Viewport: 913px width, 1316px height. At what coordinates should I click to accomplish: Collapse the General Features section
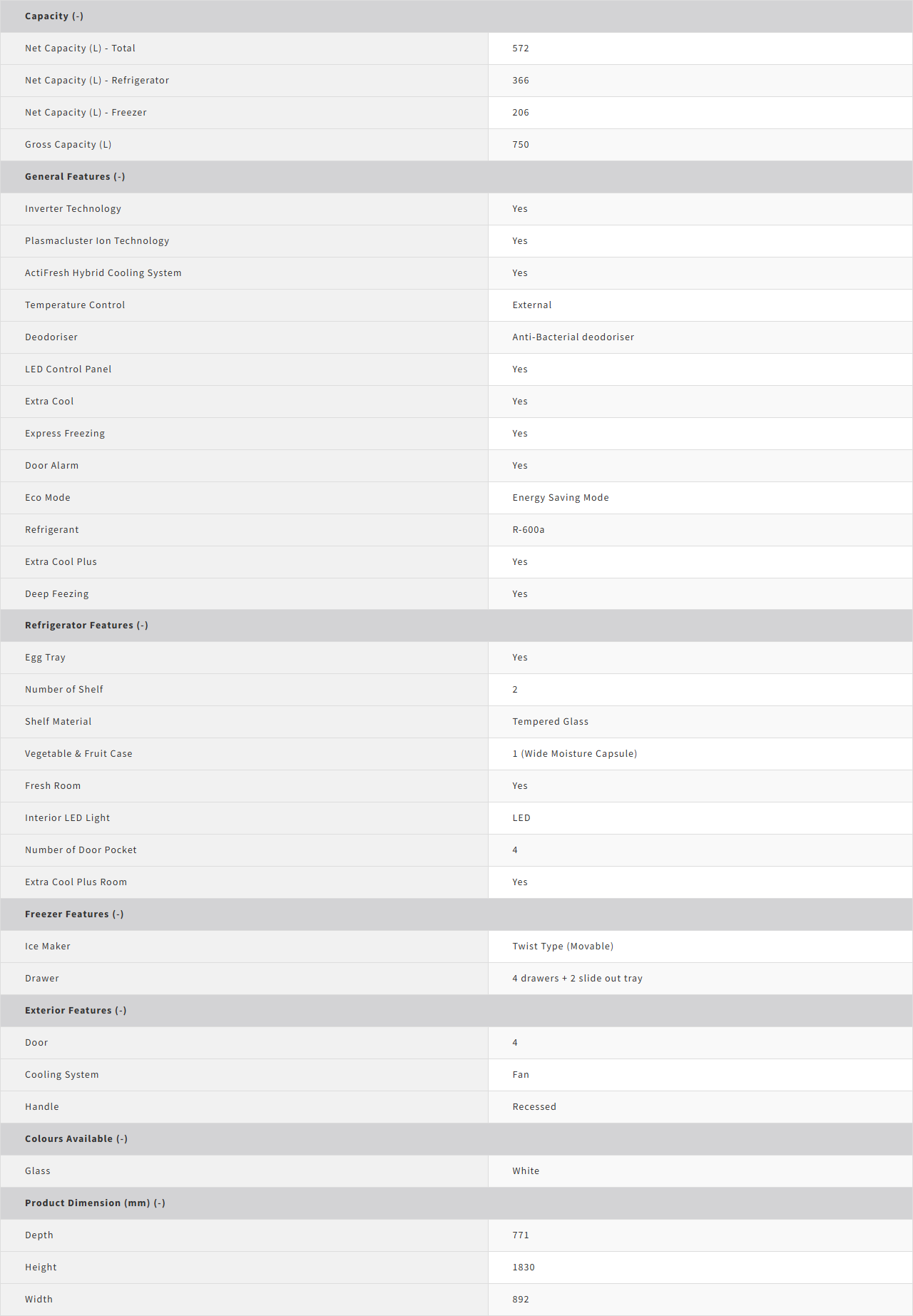point(75,177)
